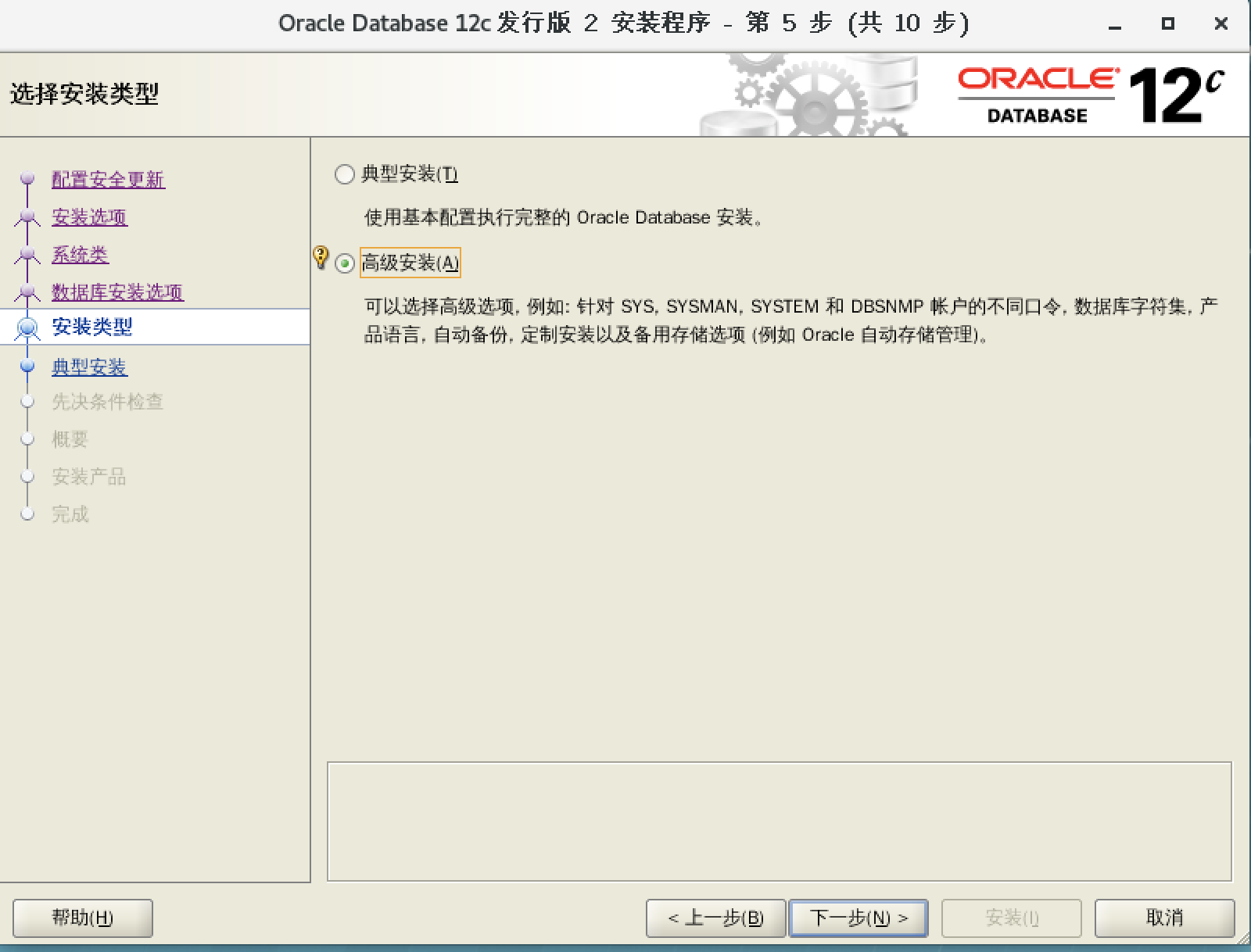Image resolution: width=1251 pixels, height=952 pixels.
Task: Click the 可以选择高级选项 description text
Action: (791, 320)
